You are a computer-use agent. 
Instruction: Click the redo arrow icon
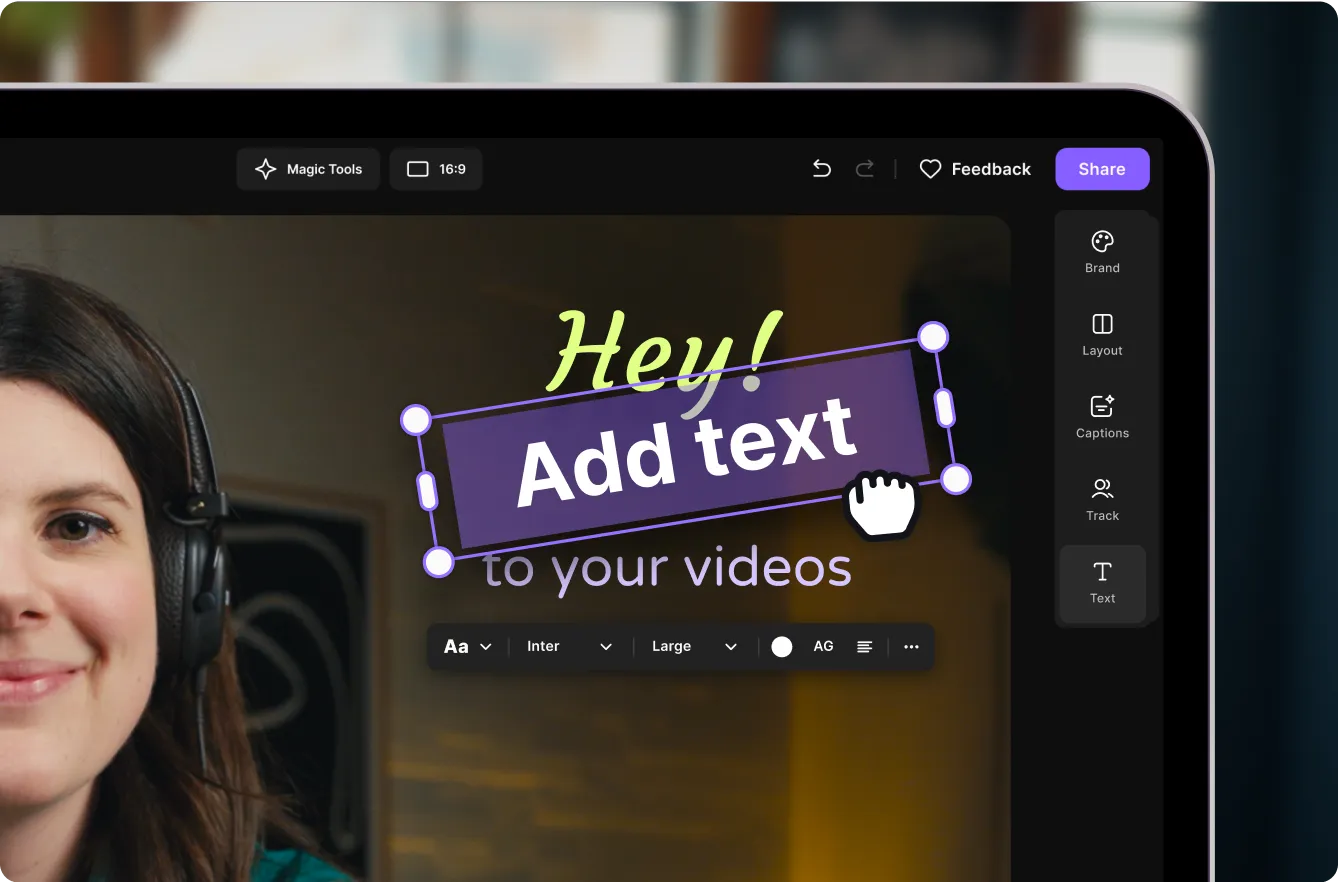tap(865, 169)
